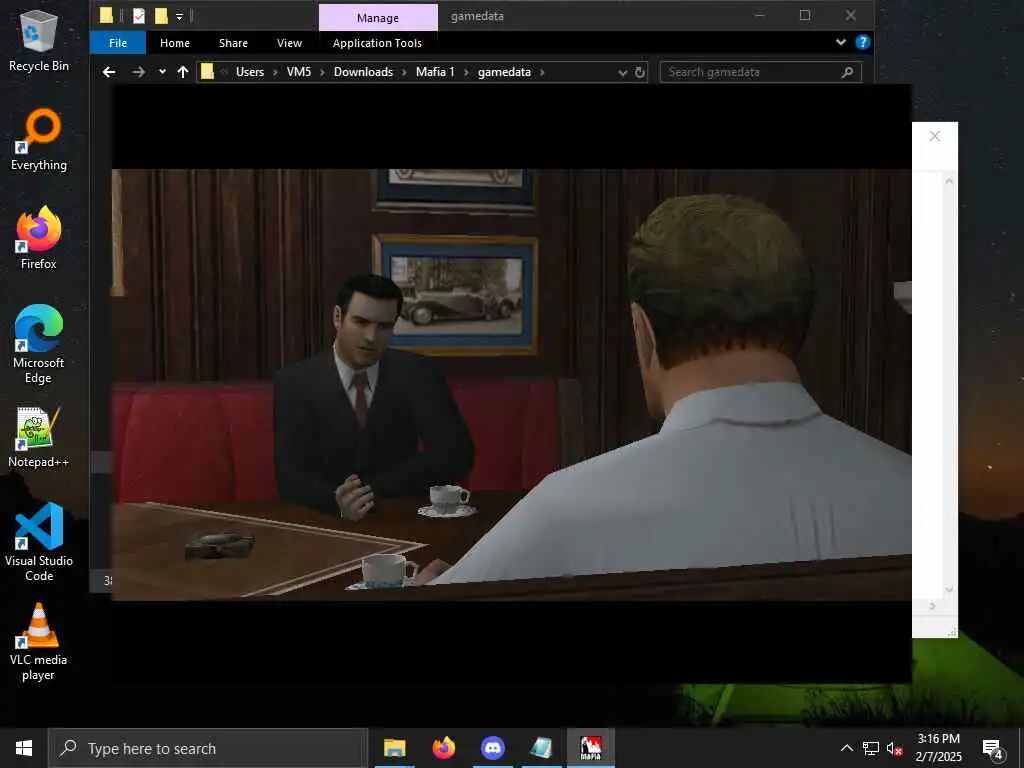1024x768 pixels.
Task: Show hidden system tray icons
Action: [x=846, y=748]
